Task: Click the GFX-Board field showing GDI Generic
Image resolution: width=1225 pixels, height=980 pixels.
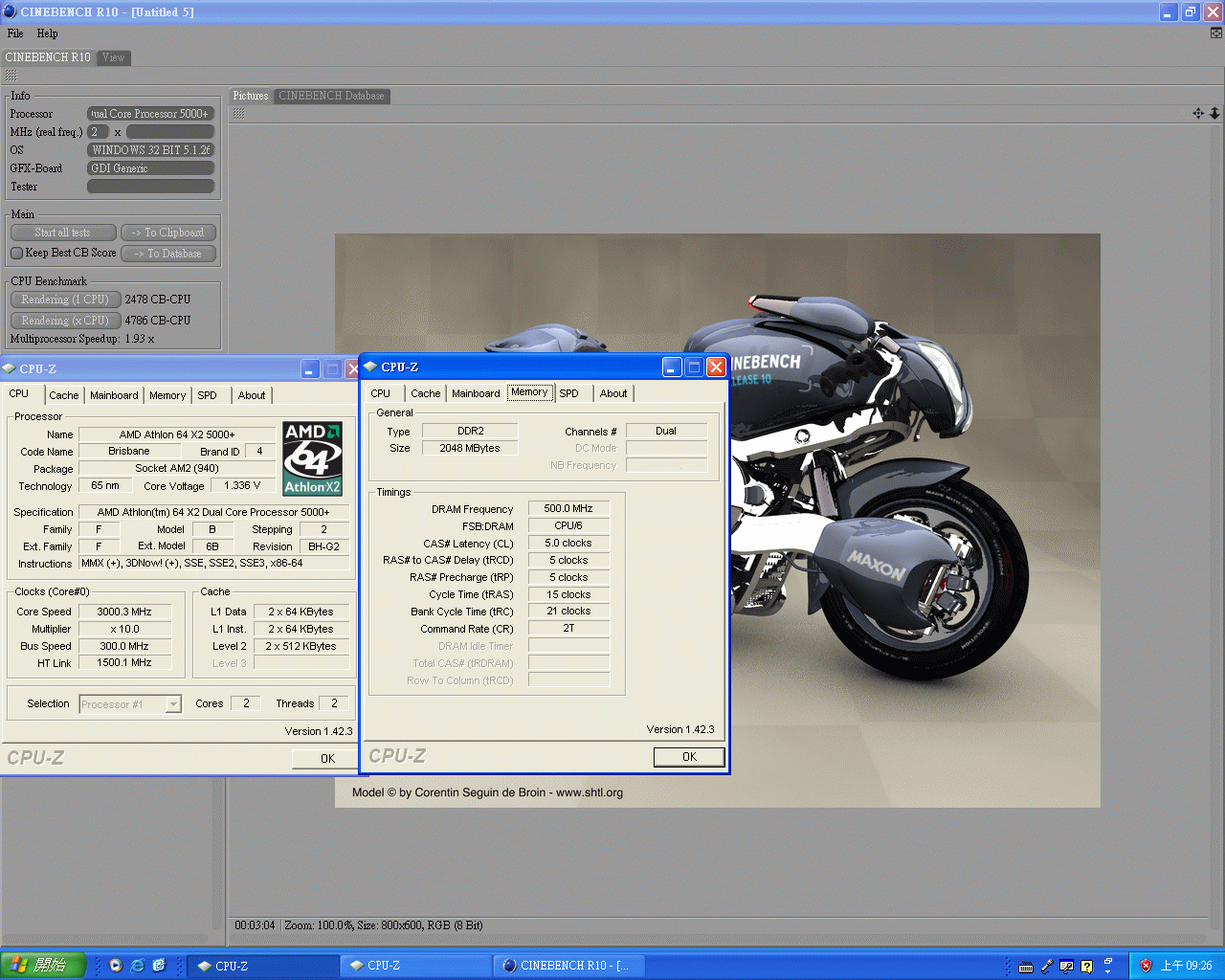Action: pyautogui.click(x=151, y=168)
